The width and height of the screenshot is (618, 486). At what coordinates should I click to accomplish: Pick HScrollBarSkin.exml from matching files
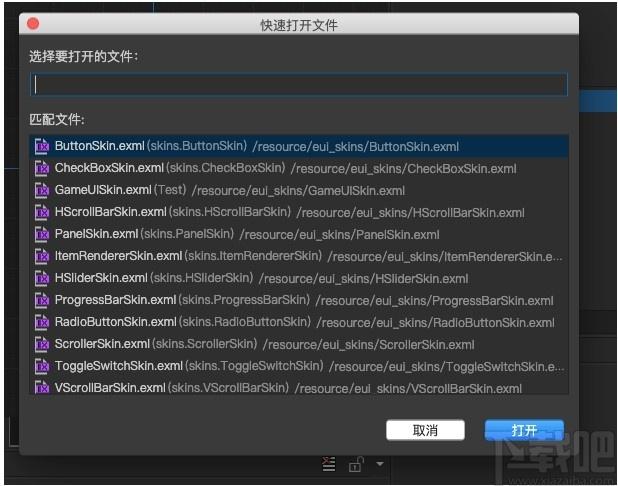coord(299,212)
